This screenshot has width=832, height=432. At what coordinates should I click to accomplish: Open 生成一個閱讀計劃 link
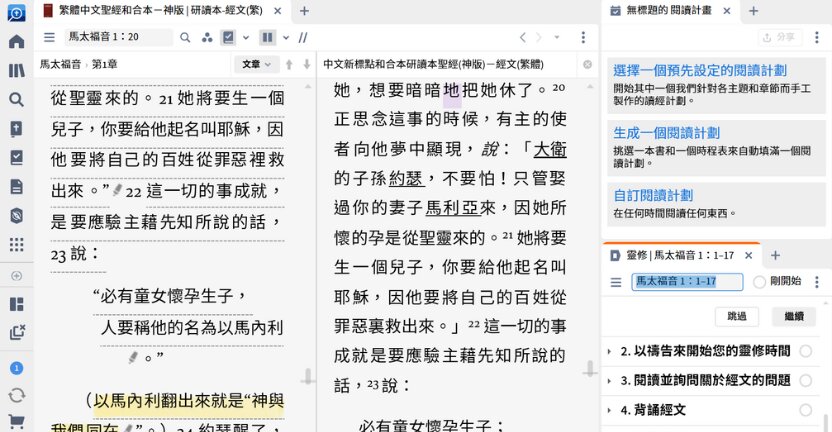pyautogui.click(x=666, y=133)
